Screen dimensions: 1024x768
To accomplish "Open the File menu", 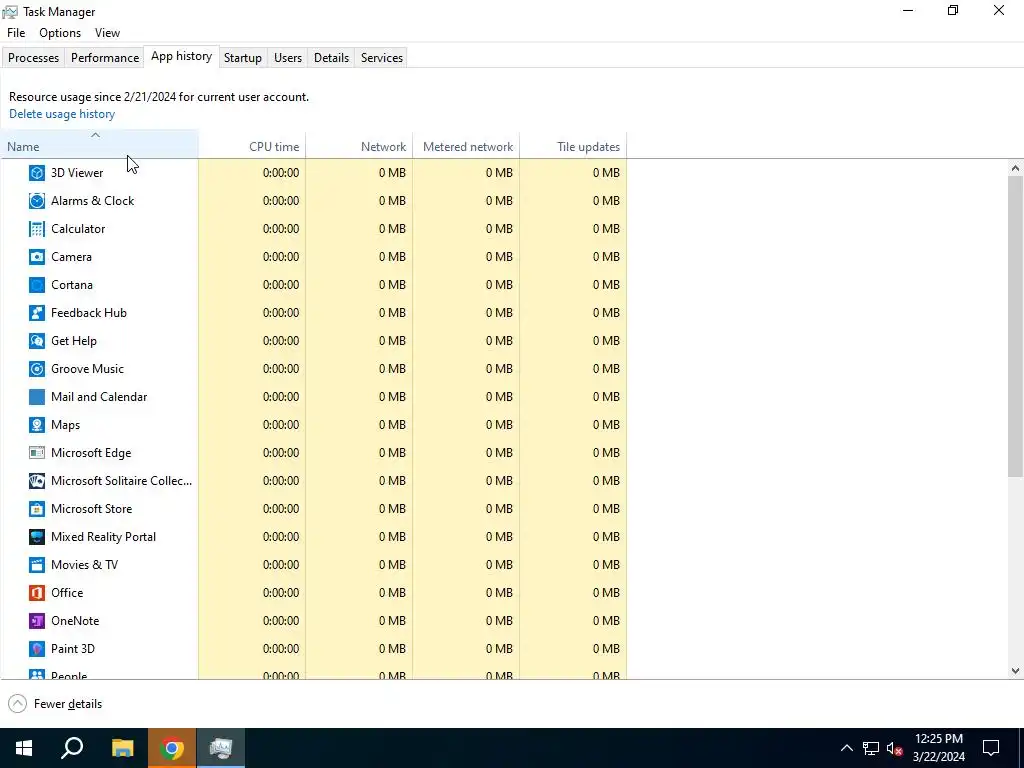I will [16, 33].
